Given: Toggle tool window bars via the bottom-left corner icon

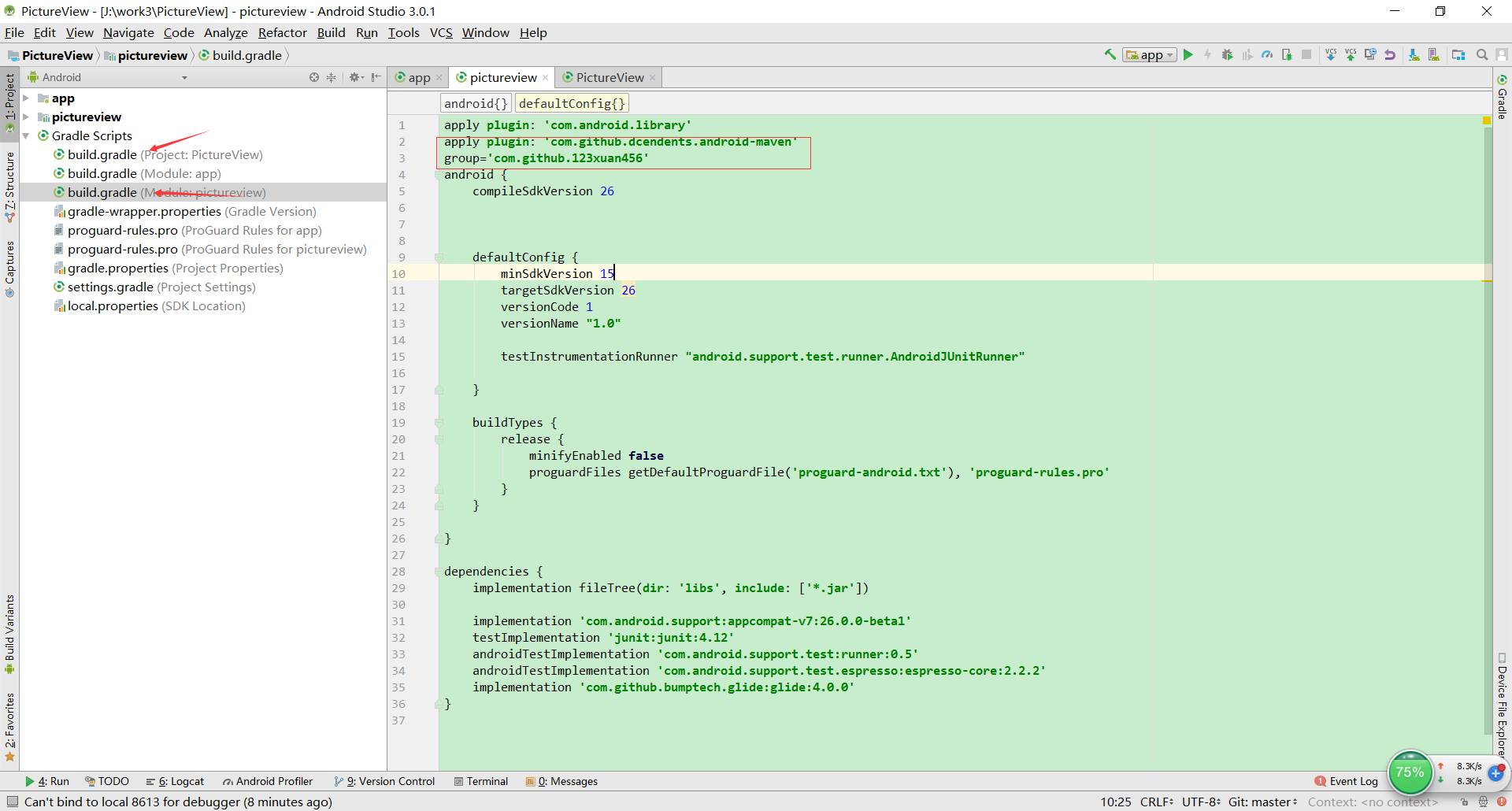Looking at the screenshot, I should [x=12, y=802].
